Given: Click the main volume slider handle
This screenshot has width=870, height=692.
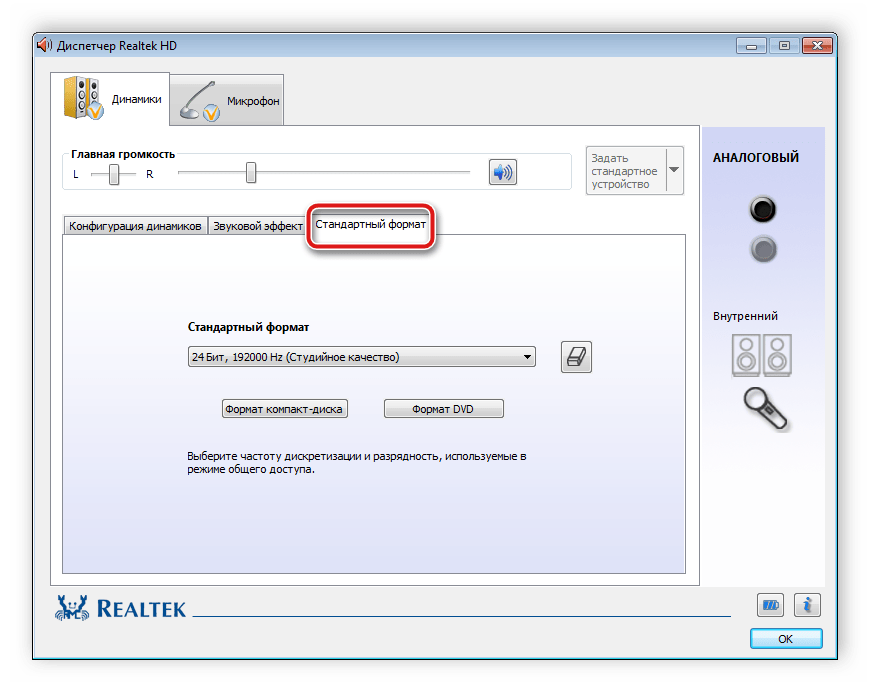Looking at the screenshot, I should pos(251,173).
